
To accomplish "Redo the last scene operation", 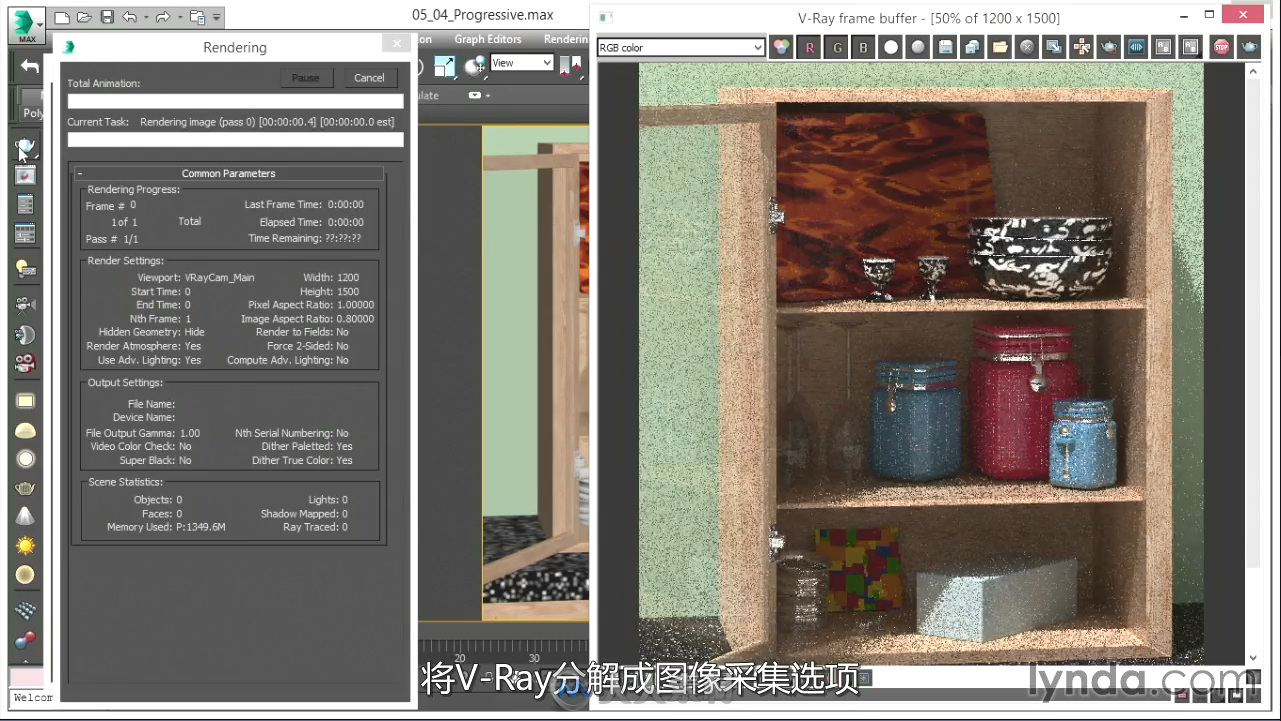I will coord(162,17).
